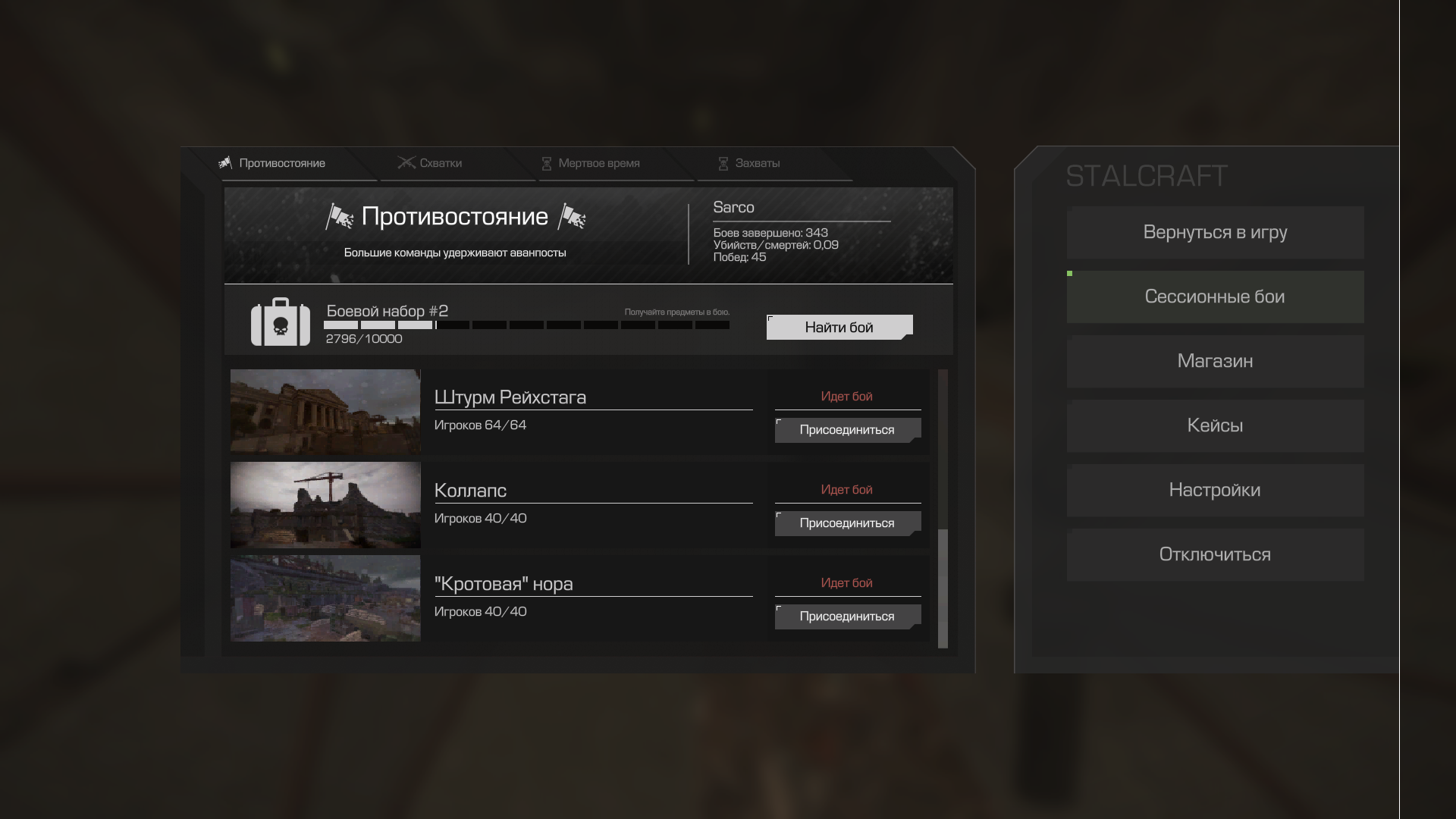Click the "Кротовая" нора map thumbnail
Screen dimensions: 1456x819
point(325,598)
